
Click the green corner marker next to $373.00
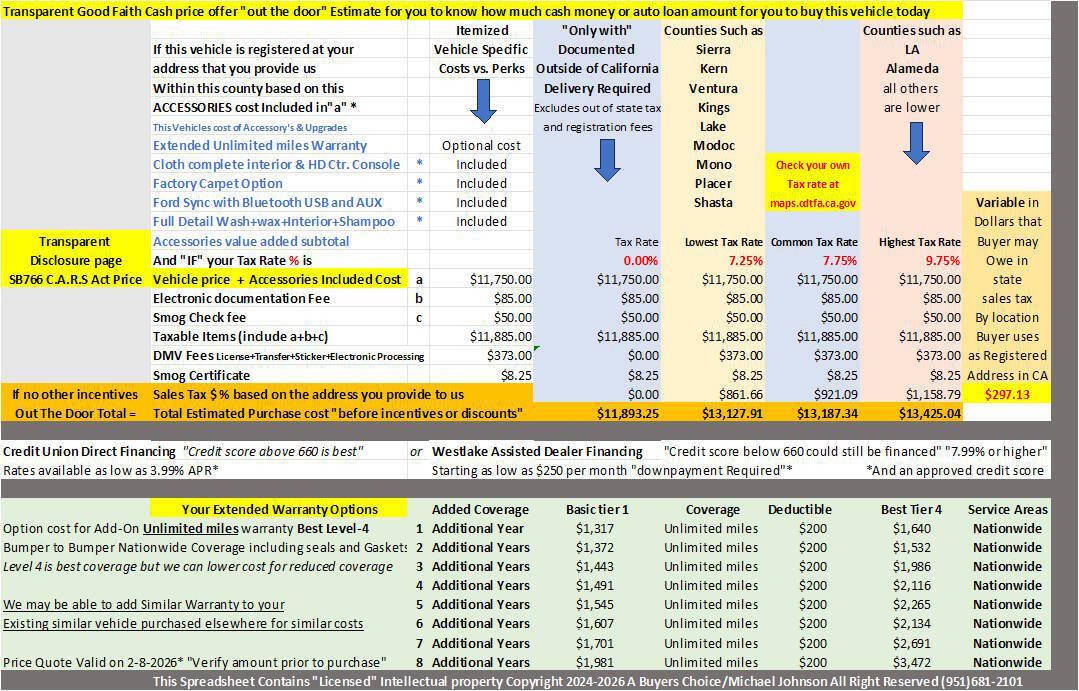click(536, 349)
